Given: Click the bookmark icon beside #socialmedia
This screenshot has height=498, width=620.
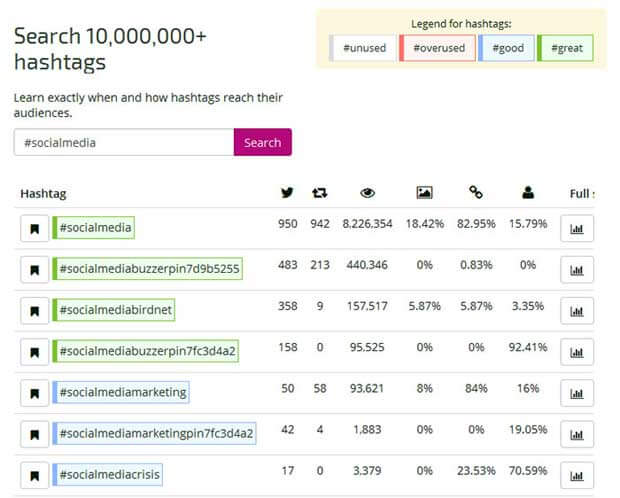Looking at the screenshot, I should click(34, 228).
